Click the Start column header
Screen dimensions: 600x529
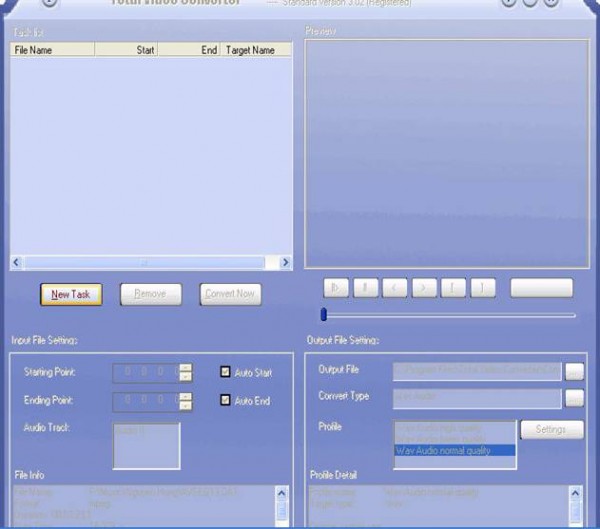(126, 50)
